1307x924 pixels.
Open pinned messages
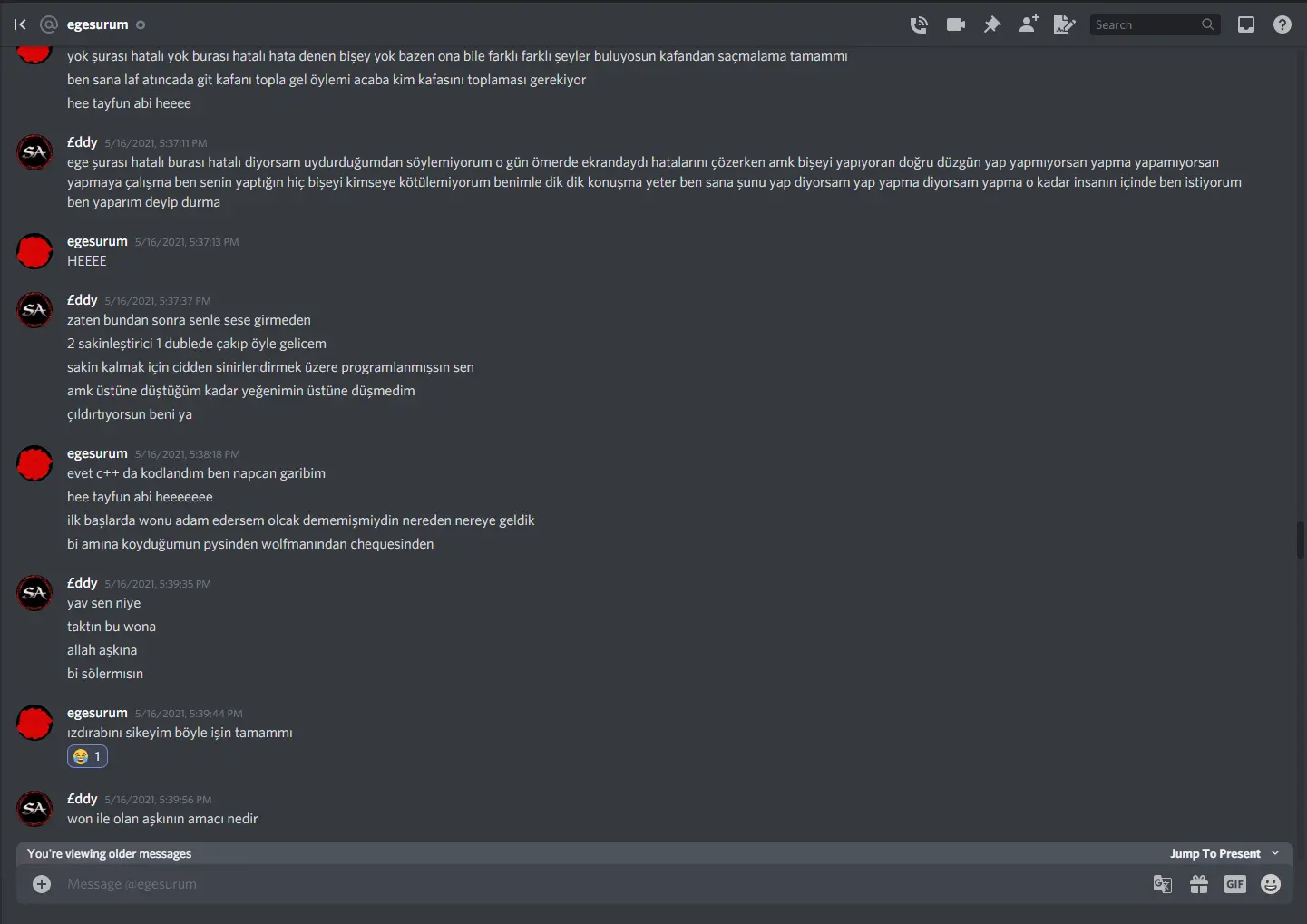pyautogui.click(x=992, y=24)
